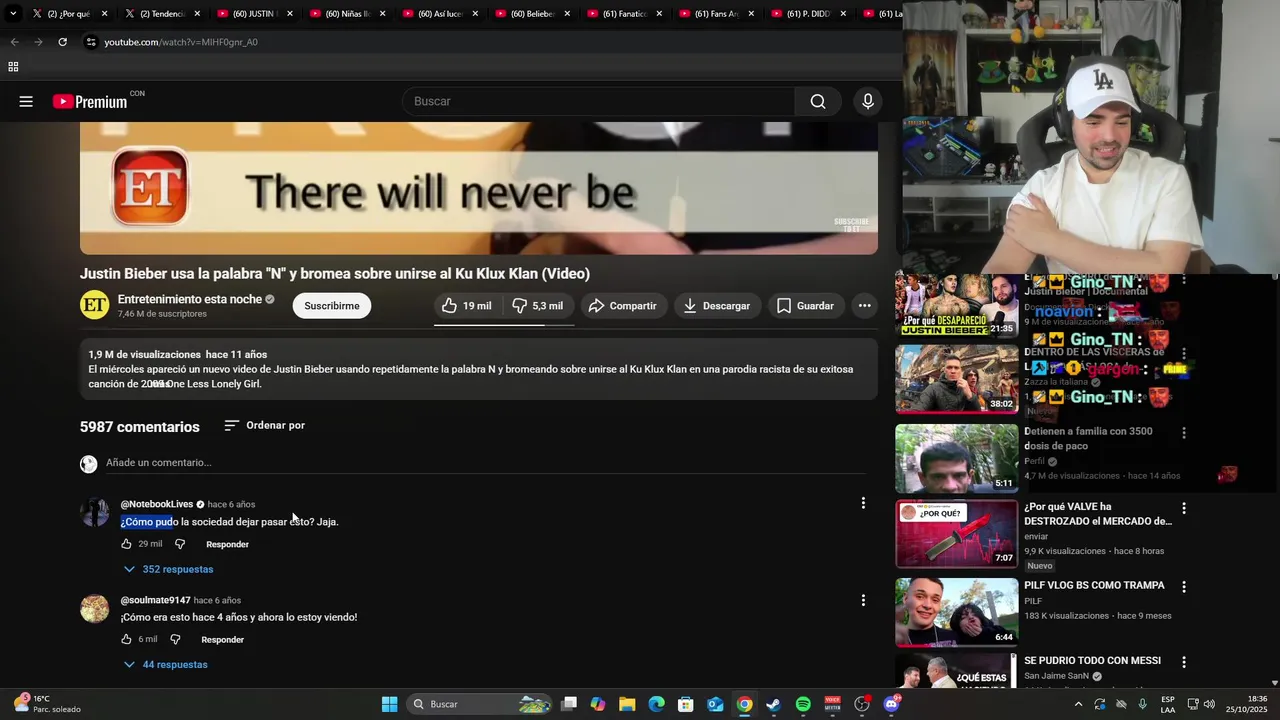The width and height of the screenshot is (1280, 720).
Task: Open tab search dropdown chevron
Action: (x=13, y=14)
